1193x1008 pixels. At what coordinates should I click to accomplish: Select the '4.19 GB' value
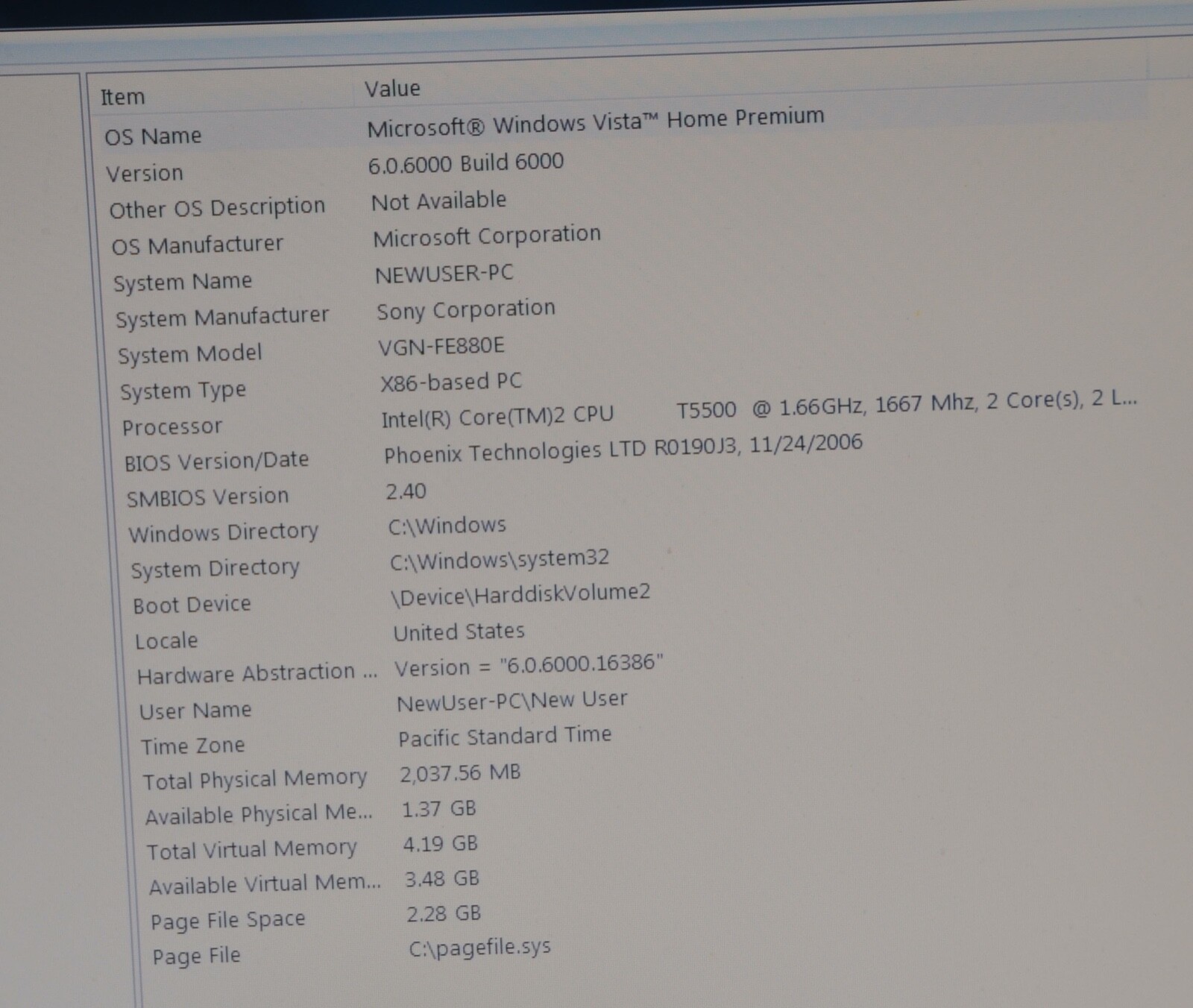[x=441, y=844]
